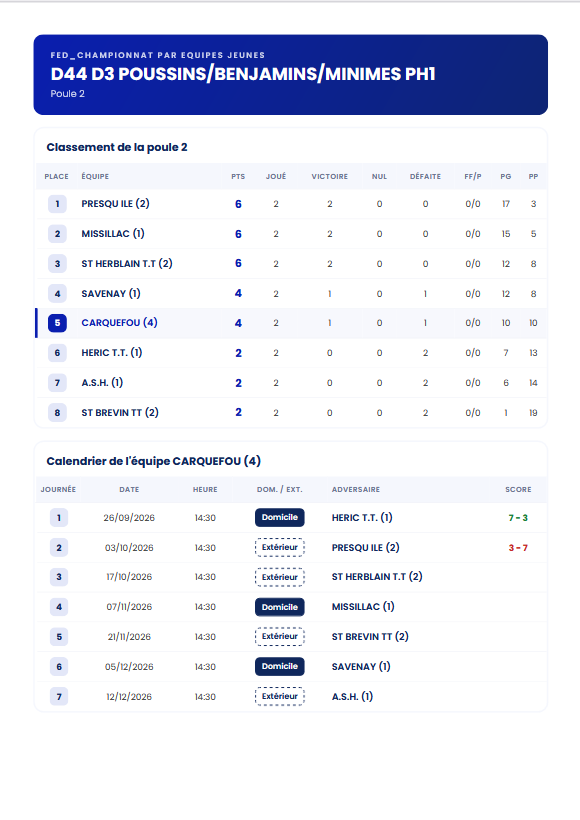Open opponent A.S.H. (1) in the calendar
The height and width of the screenshot is (820, 580).
352,697
